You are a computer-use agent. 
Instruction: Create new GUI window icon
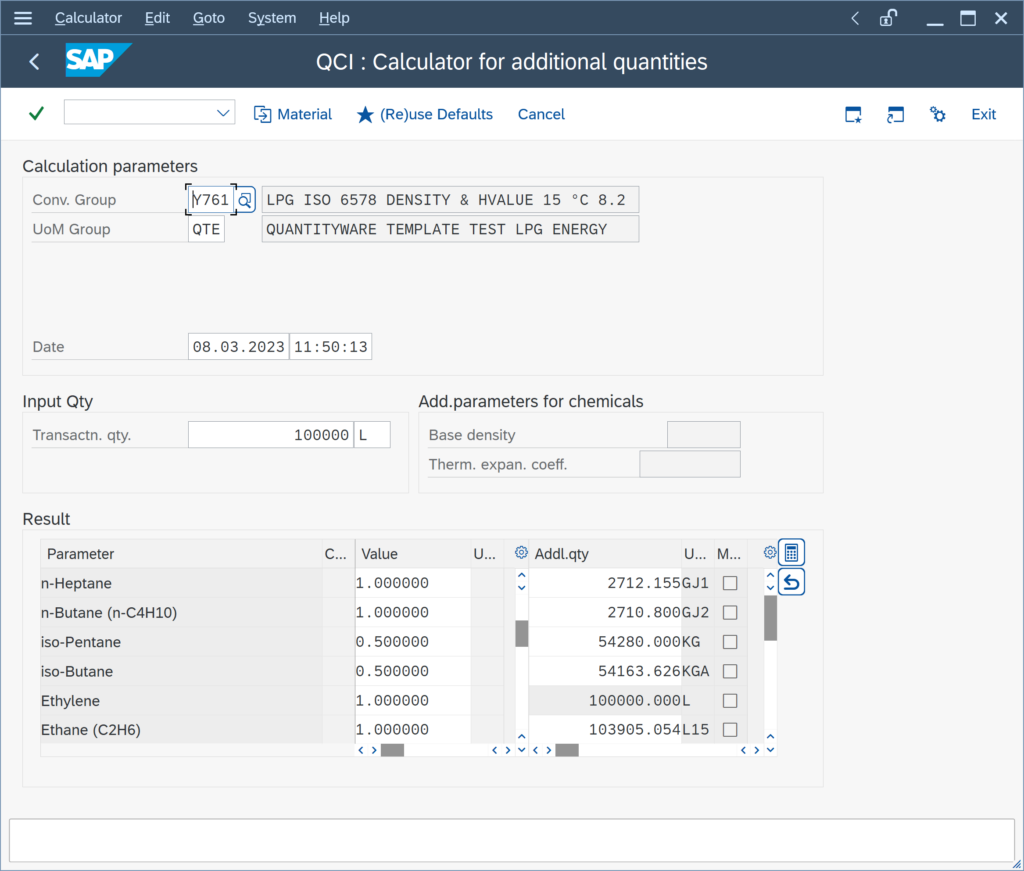[854, 115]
